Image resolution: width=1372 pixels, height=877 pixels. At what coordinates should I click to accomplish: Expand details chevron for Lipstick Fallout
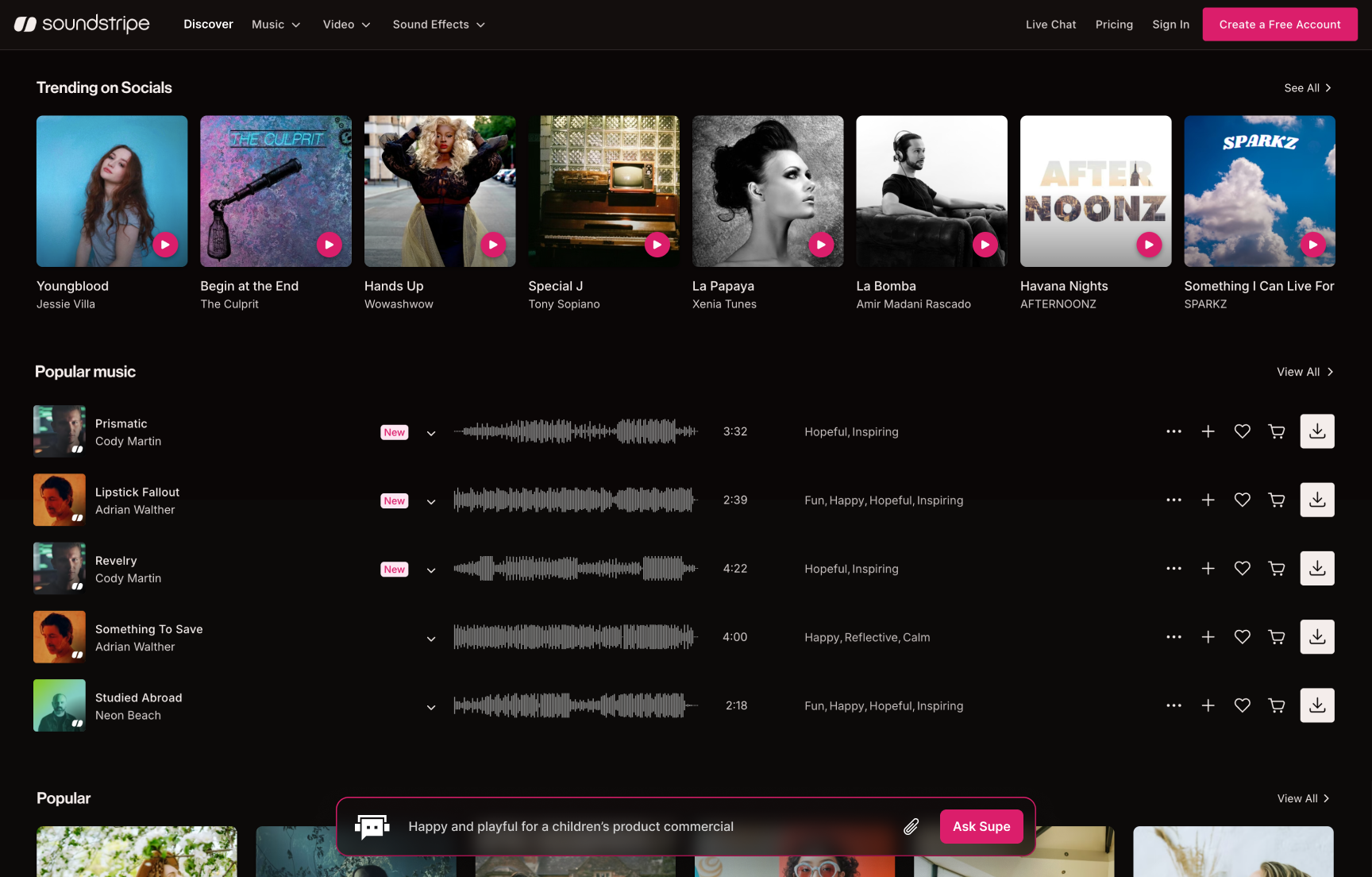tap(431, 501)
